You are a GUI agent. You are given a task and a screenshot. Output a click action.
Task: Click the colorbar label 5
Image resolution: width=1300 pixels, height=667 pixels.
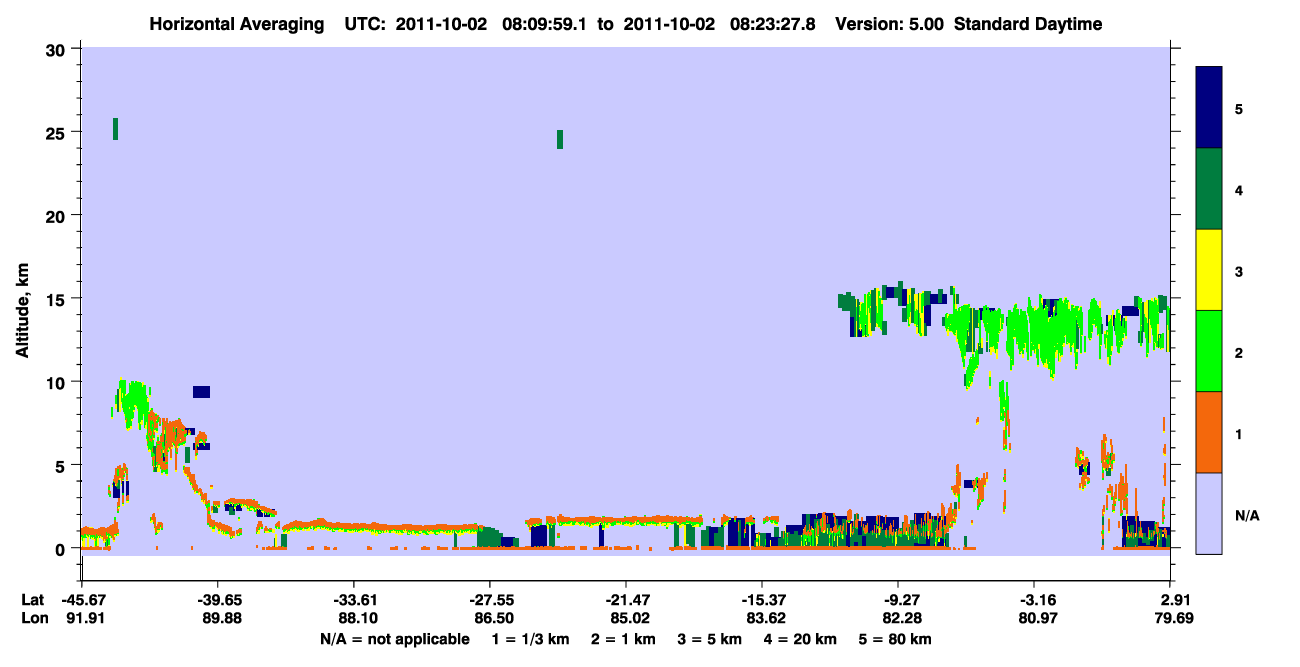click(x=1238, y=108)
